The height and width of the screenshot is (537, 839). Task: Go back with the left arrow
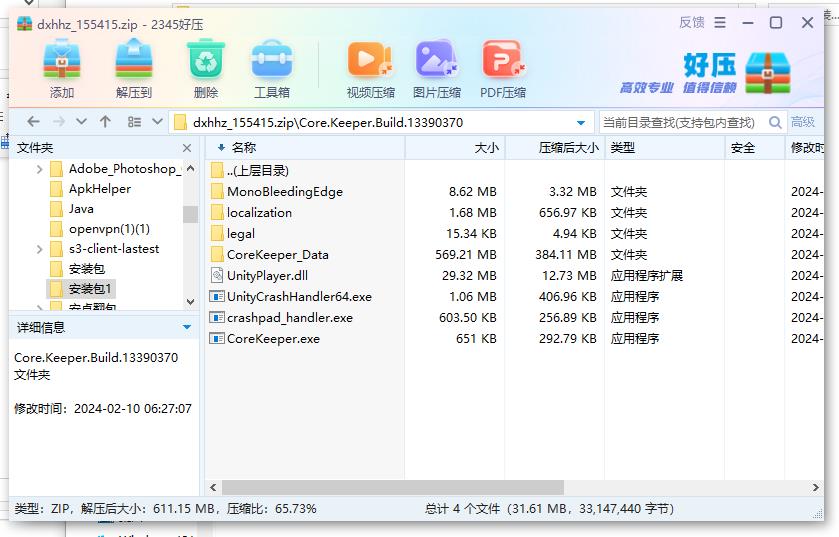point(33,122)
